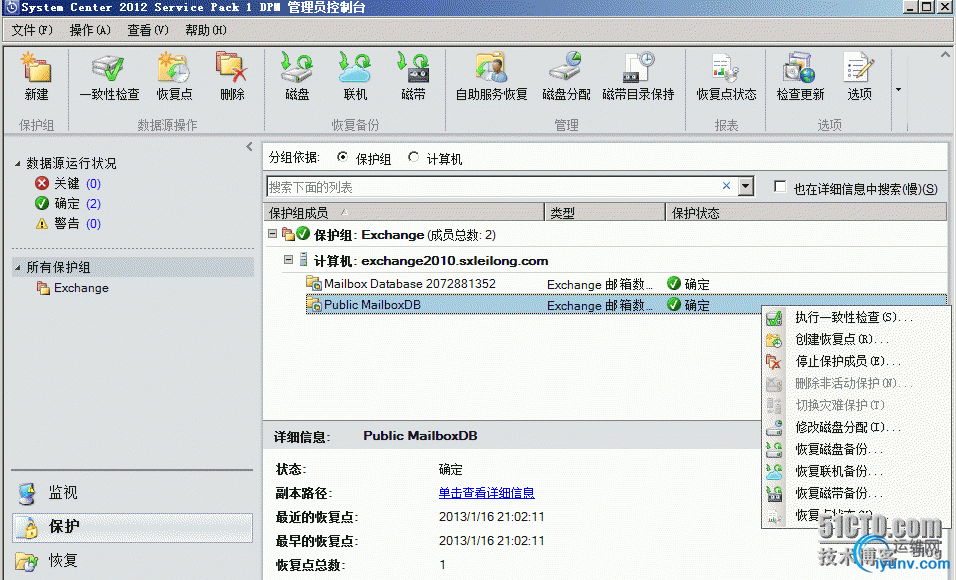The height and width of the screenshot is (580, 956).
Task: Sort by 保护状态 column header
Action: click(806, 212)
